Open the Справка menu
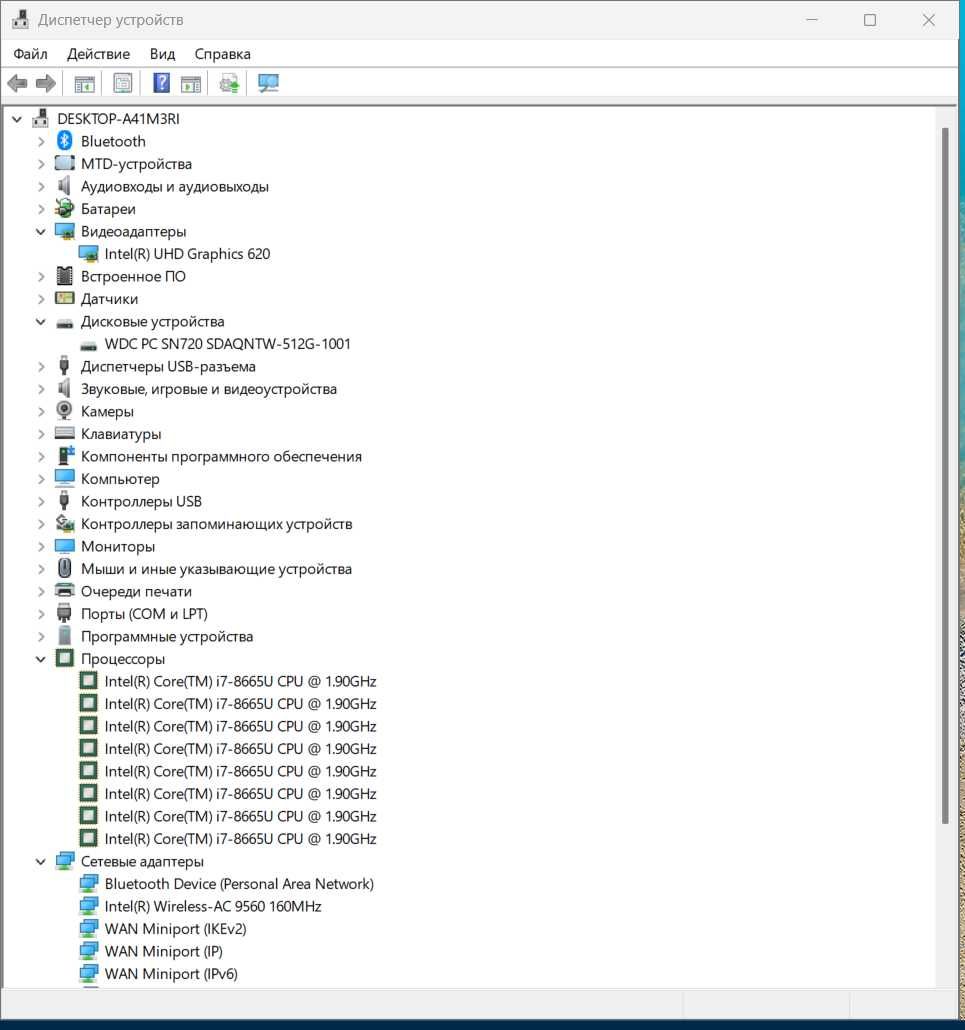This screenshot has width=965, height=1030. tap(223, 54)
